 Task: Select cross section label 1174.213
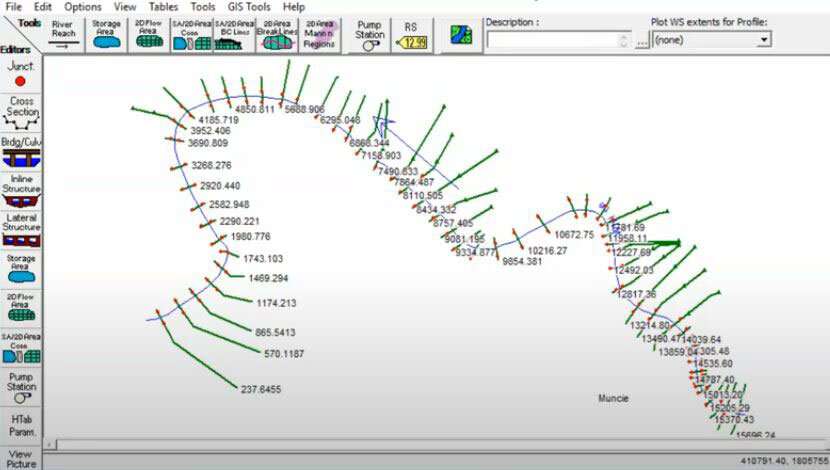click(276, 303)
